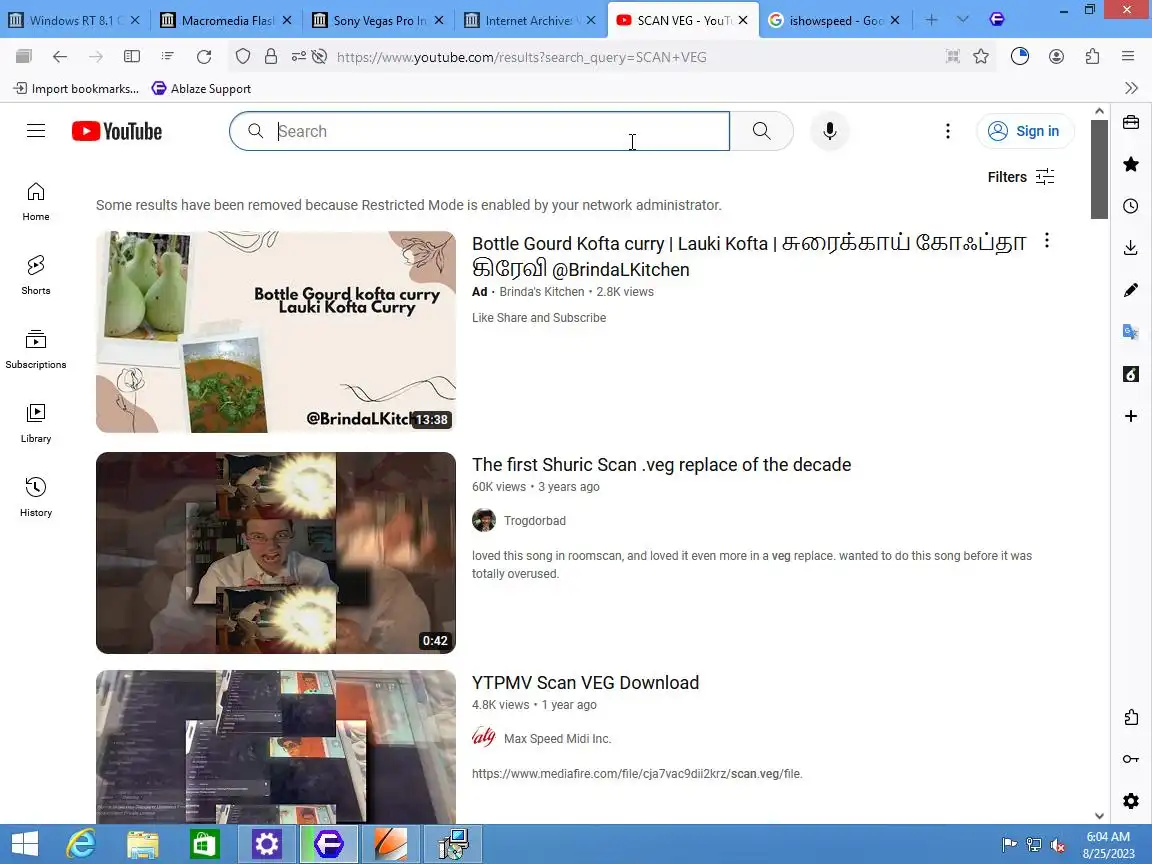Open Windows Start button
The image size is (1152, 864).
coord(25,844)
